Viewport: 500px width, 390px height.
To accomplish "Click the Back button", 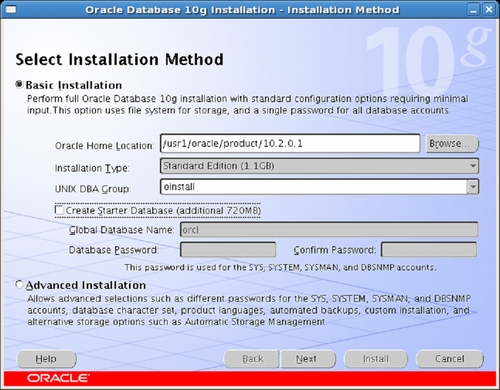I will 252,359.
